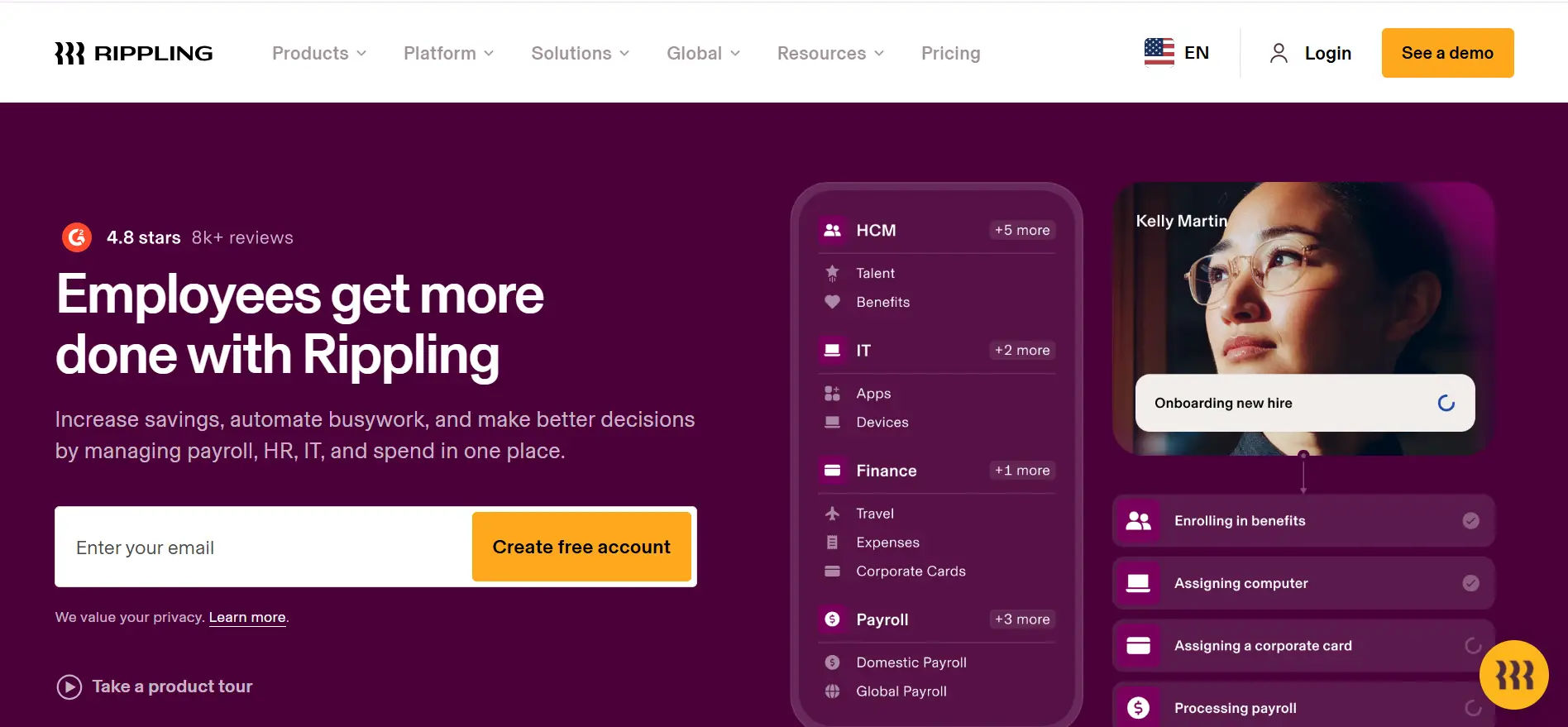
Task: Expand the Global dropdown menu
Action: point(704,53)
